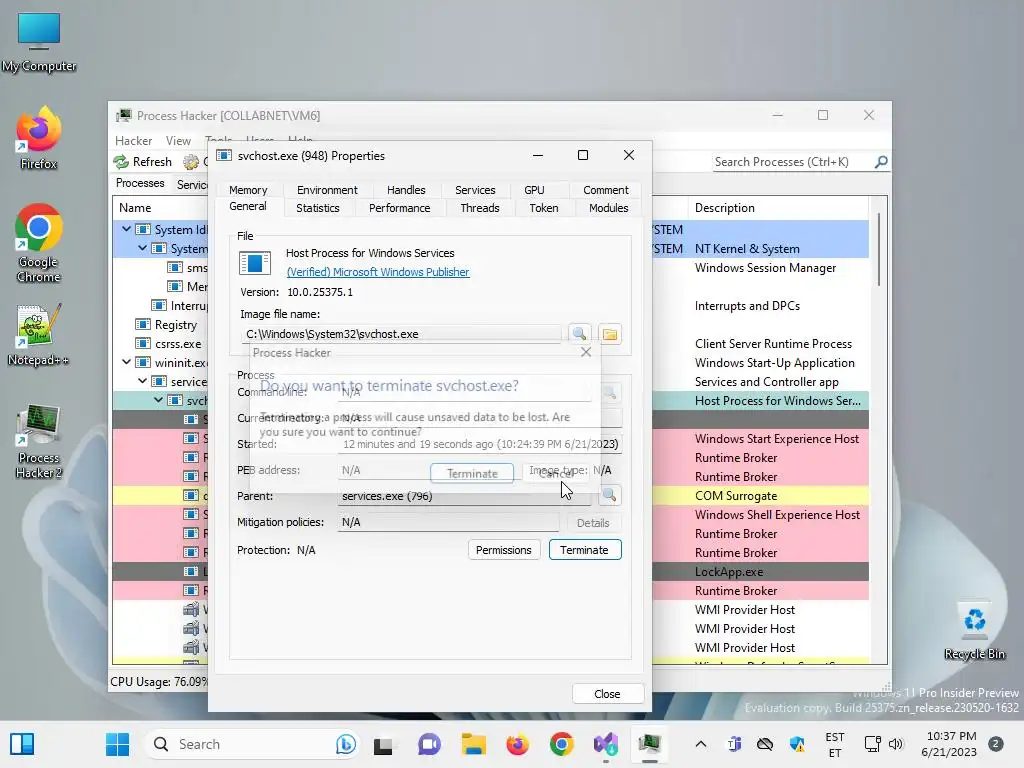Open Google Chrome desktop shortcut
The width and height of the screenshot is (1024, 768).
[39, 243]
